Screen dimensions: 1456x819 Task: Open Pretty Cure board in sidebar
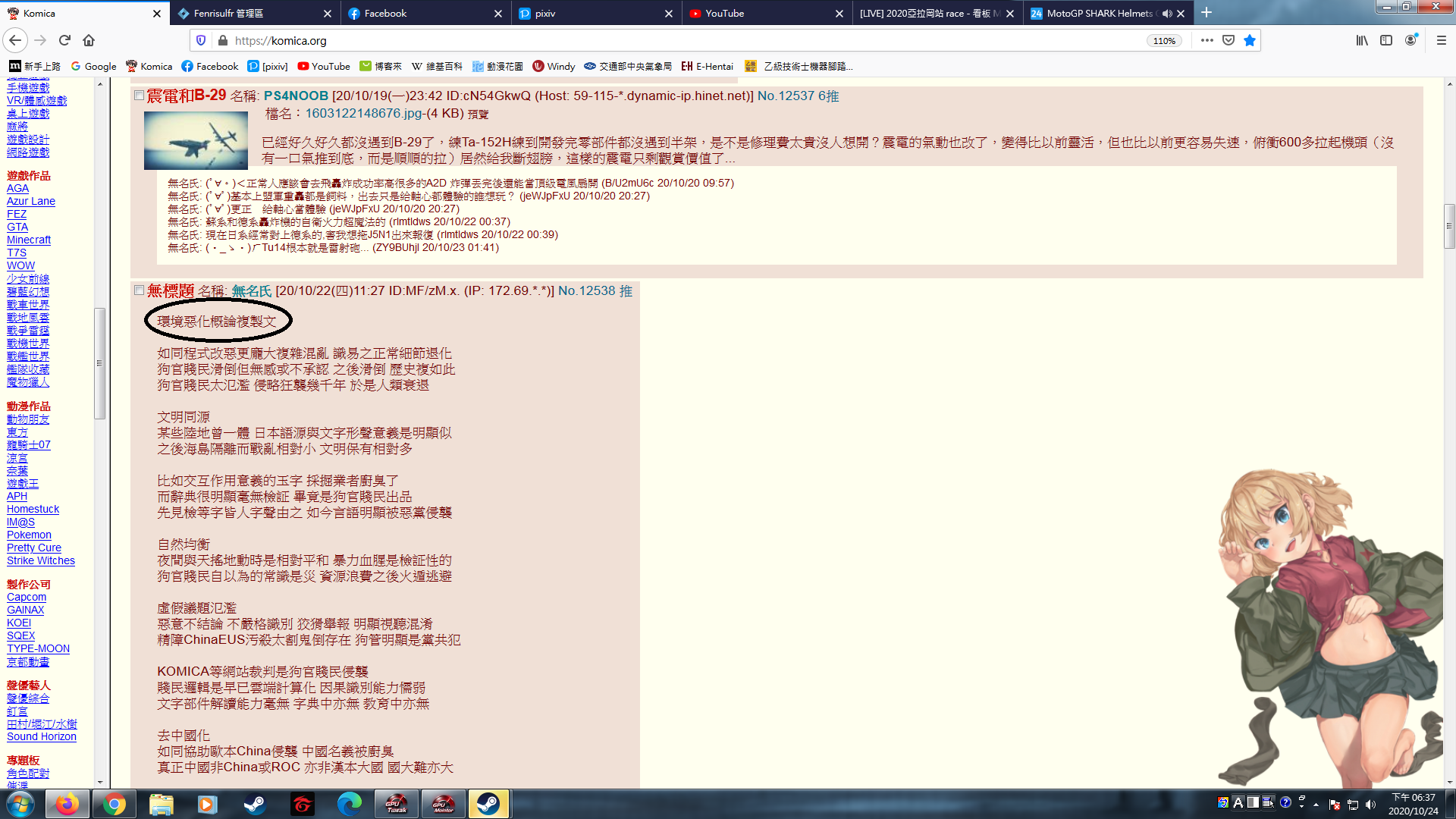click(34, 548)
